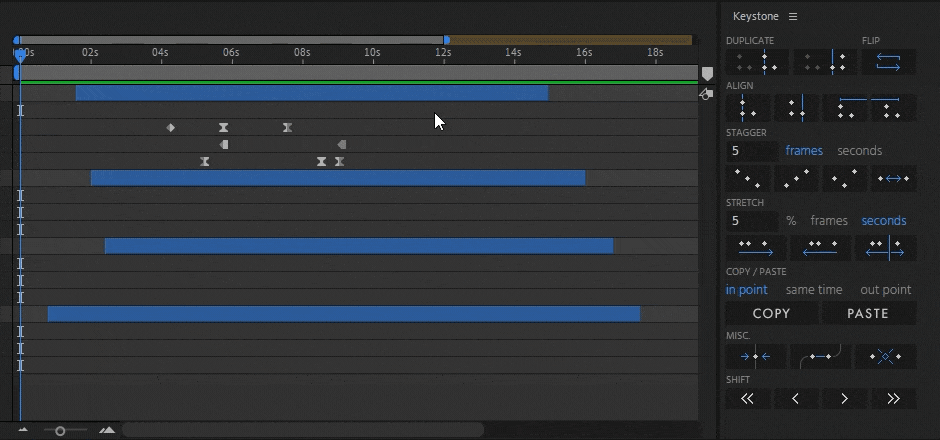This screenshot has height=440, width=940.
Task: Click the first Misc icon with inward arrows
Action: point(755,356)
